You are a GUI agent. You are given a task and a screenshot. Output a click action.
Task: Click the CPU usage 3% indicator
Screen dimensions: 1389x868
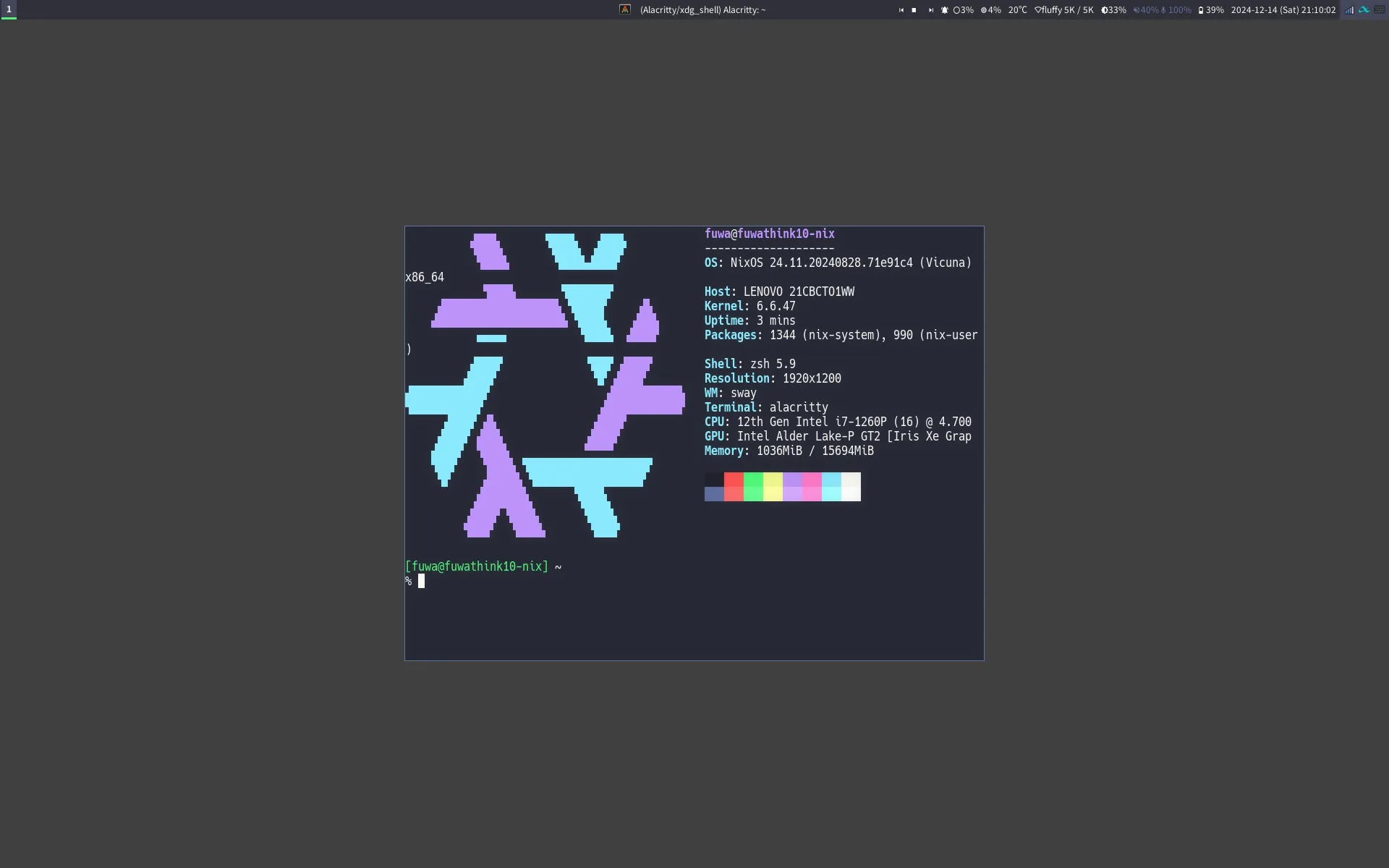(x=964, y=10)
